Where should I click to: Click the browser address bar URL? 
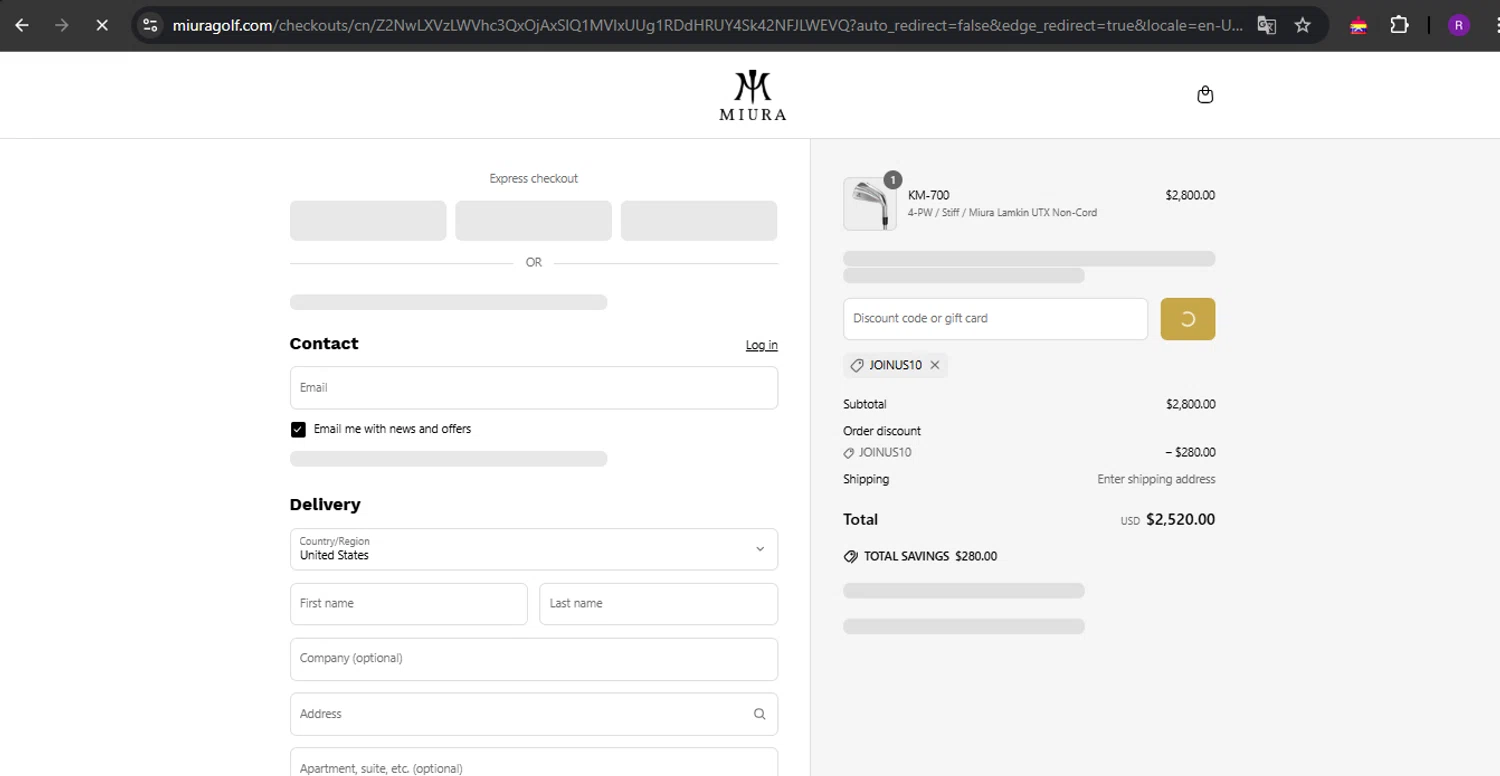point(707,25)
